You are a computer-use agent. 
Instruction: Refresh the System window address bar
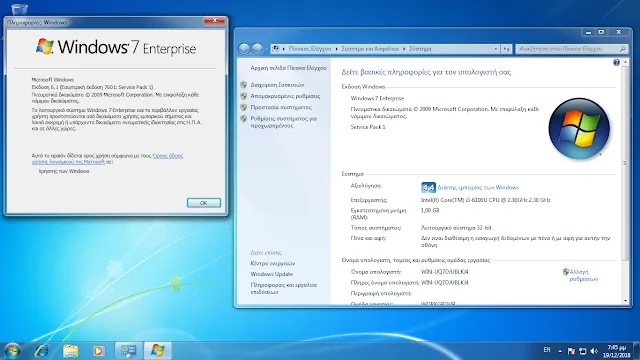[507, 49]
